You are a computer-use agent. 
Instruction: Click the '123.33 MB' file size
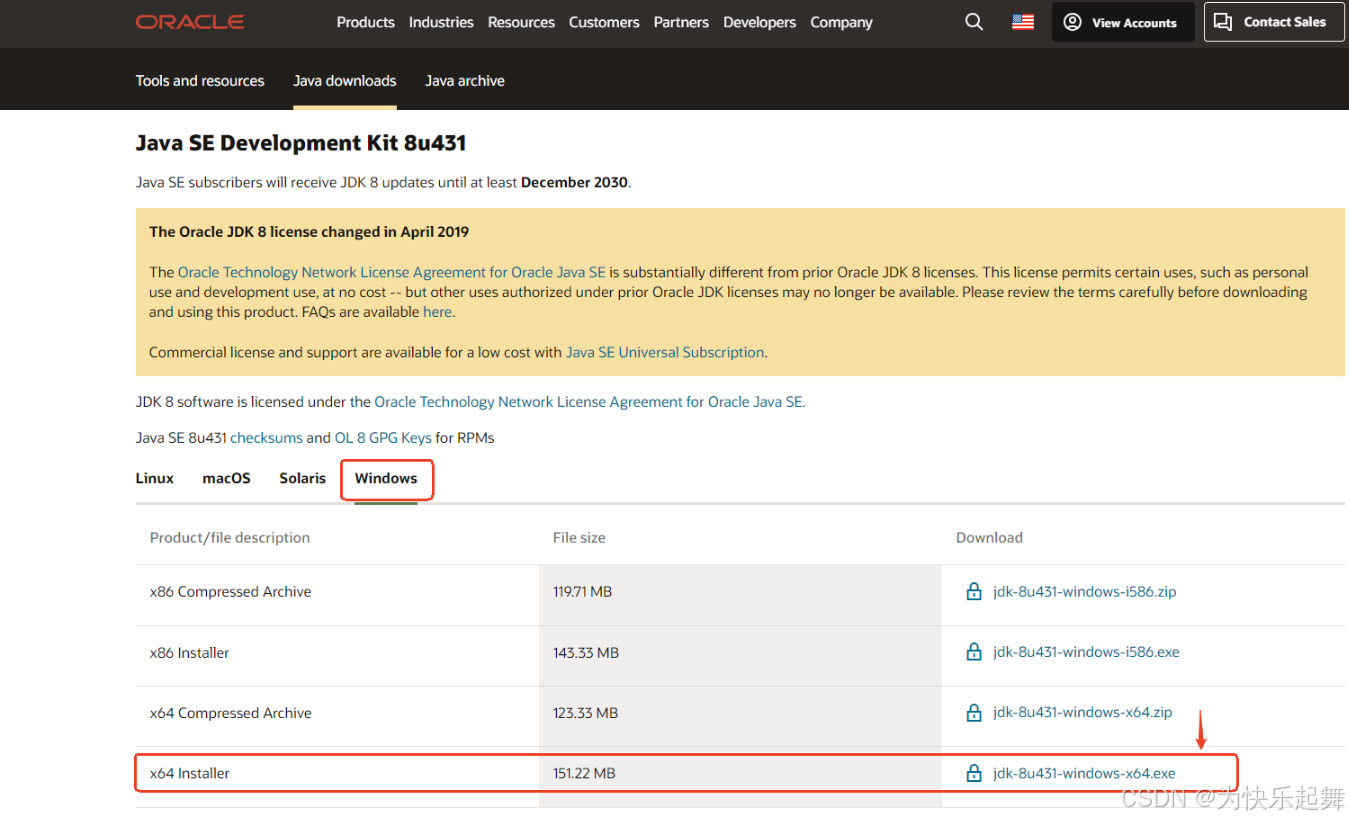(585, 713)
